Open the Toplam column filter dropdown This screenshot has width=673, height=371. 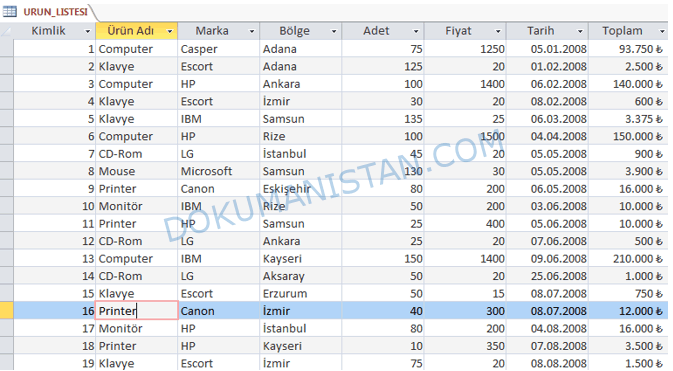coord(661,31)
